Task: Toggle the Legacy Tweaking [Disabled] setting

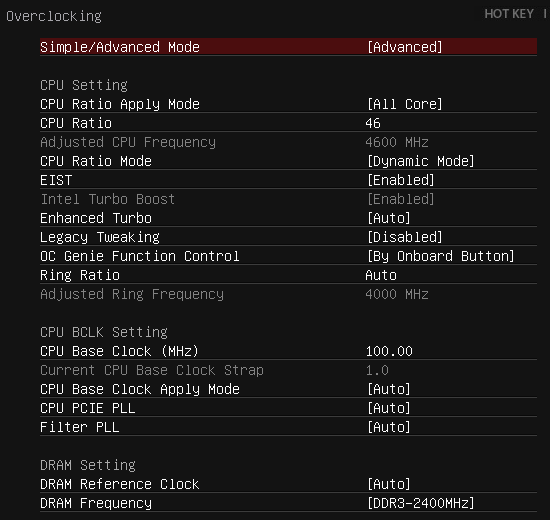Action: 405,237
